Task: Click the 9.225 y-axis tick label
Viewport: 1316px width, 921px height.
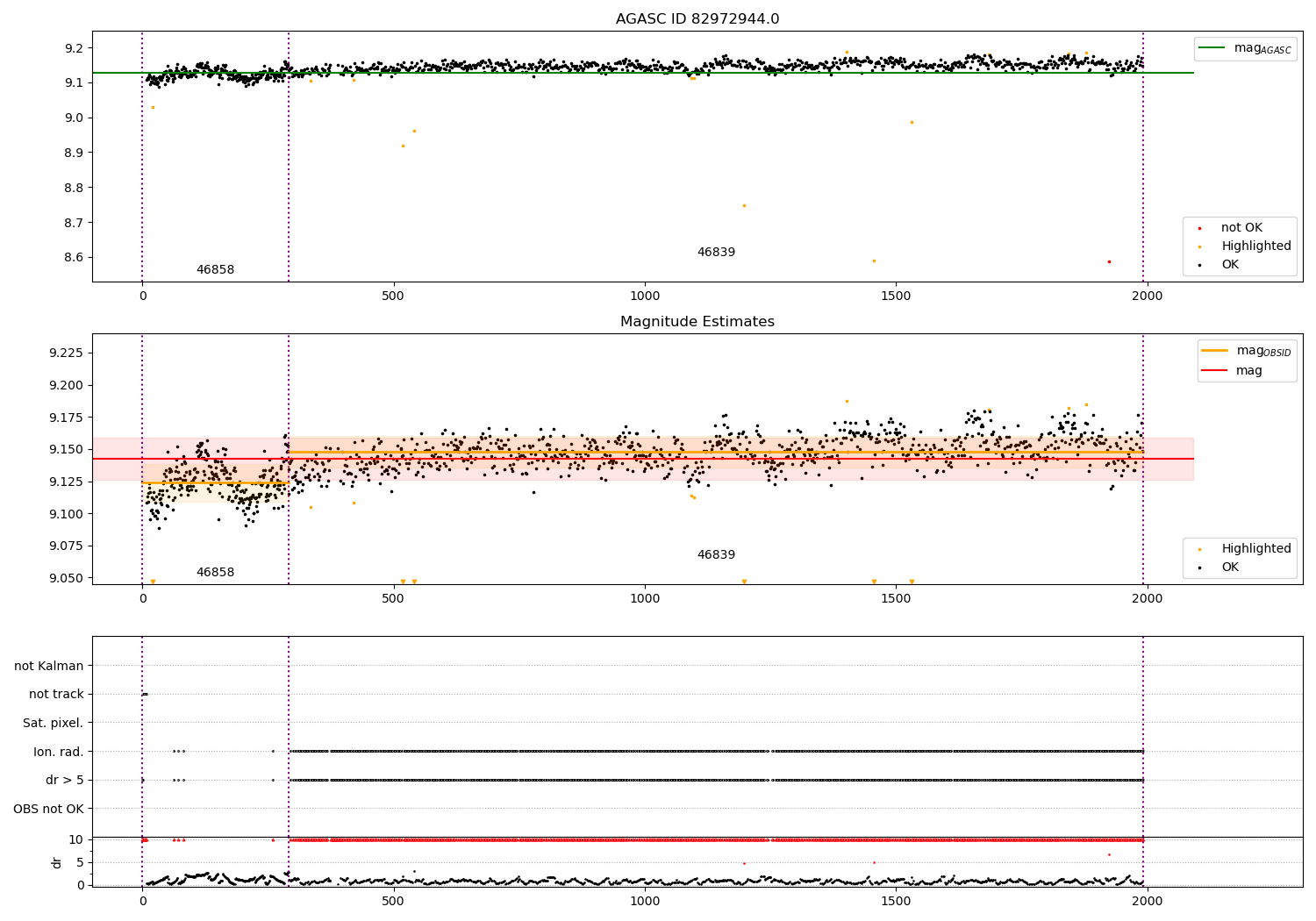Action: tap(68, 353)
